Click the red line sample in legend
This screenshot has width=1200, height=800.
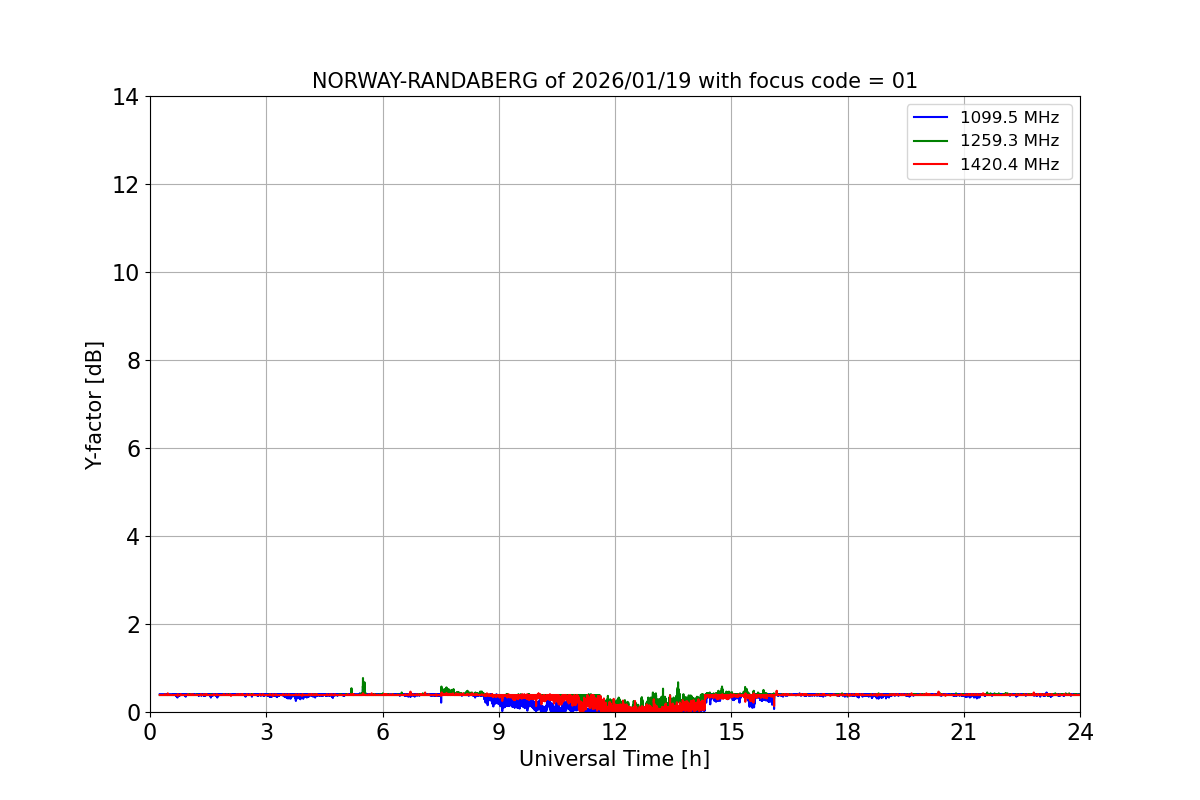click(931, 165)
